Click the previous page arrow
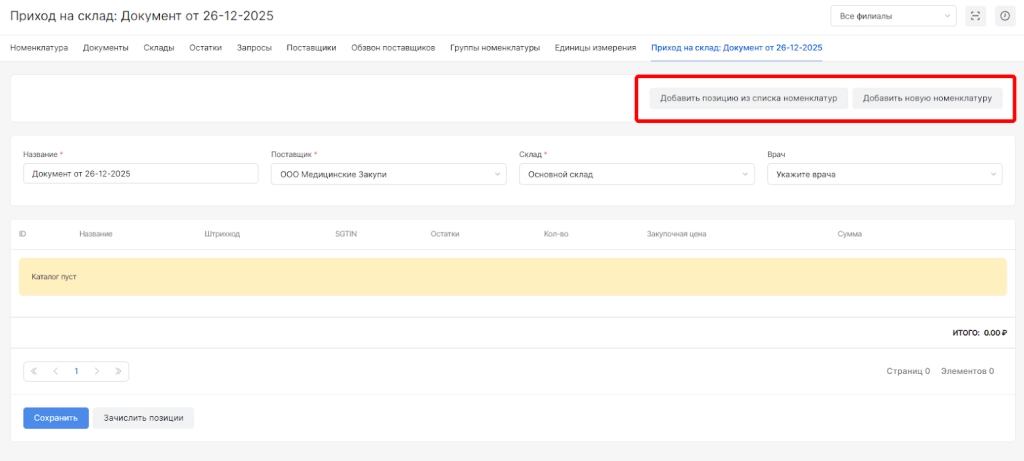Screen dimensions: 1024x461 55,371
